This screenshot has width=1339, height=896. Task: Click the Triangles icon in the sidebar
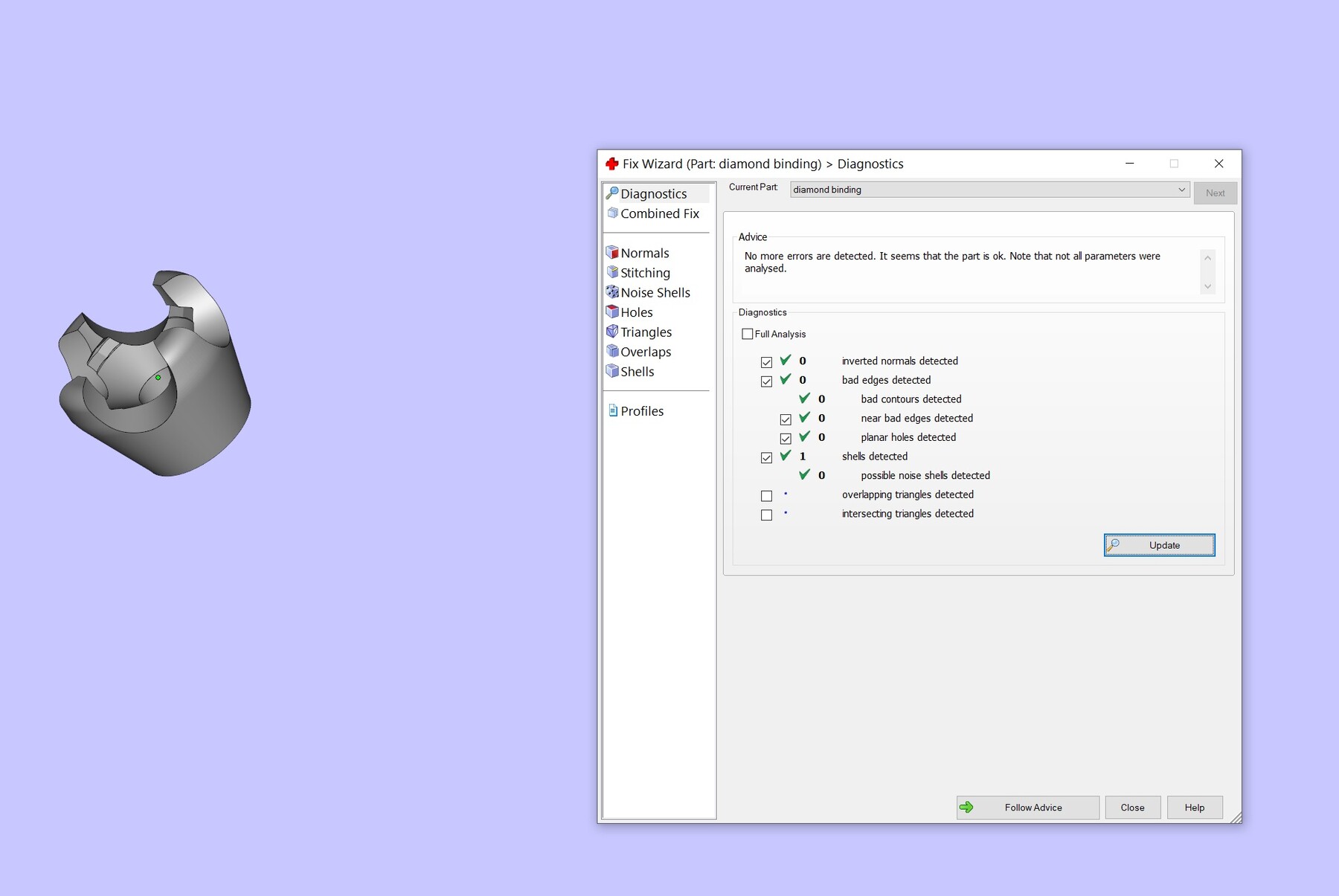point(612,332)
